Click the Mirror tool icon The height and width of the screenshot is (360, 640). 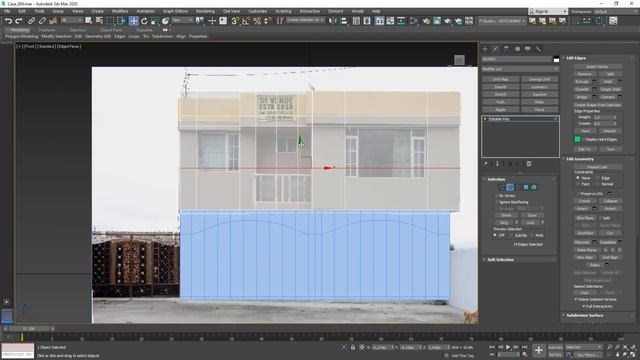[333, 21]
